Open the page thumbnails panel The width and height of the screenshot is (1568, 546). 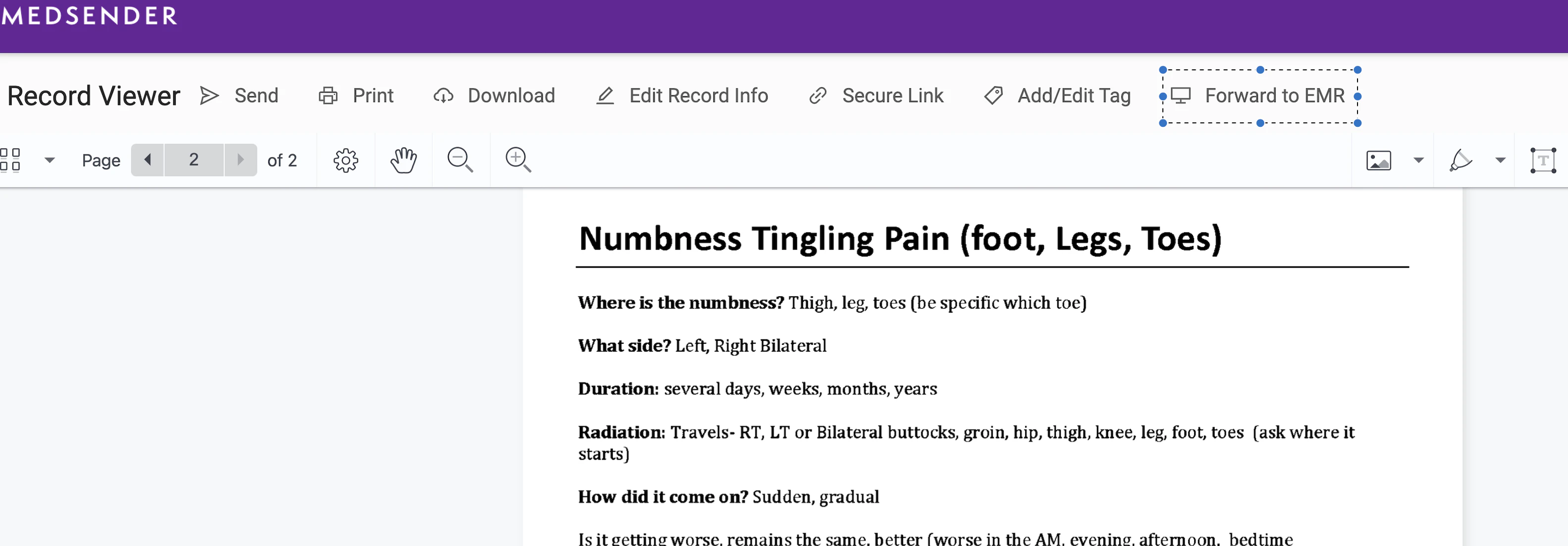(11, 160)
